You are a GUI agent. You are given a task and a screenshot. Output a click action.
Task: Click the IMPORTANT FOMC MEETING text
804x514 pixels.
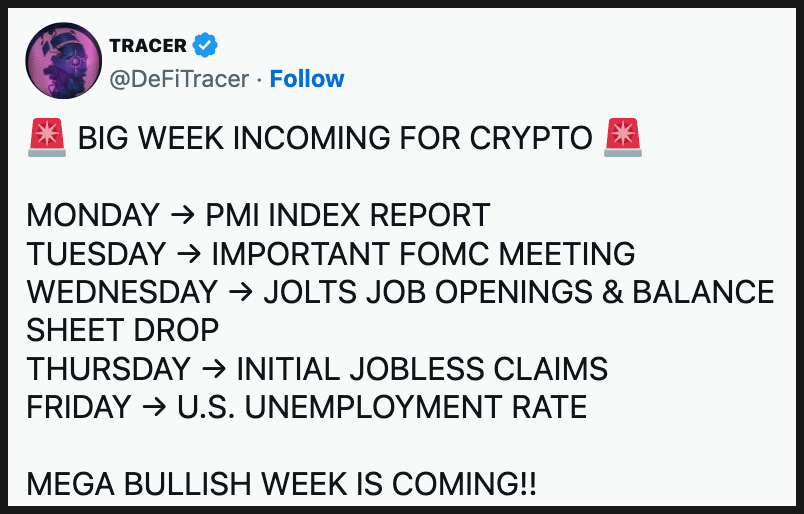pyautogui.click(x=423, y=254)
